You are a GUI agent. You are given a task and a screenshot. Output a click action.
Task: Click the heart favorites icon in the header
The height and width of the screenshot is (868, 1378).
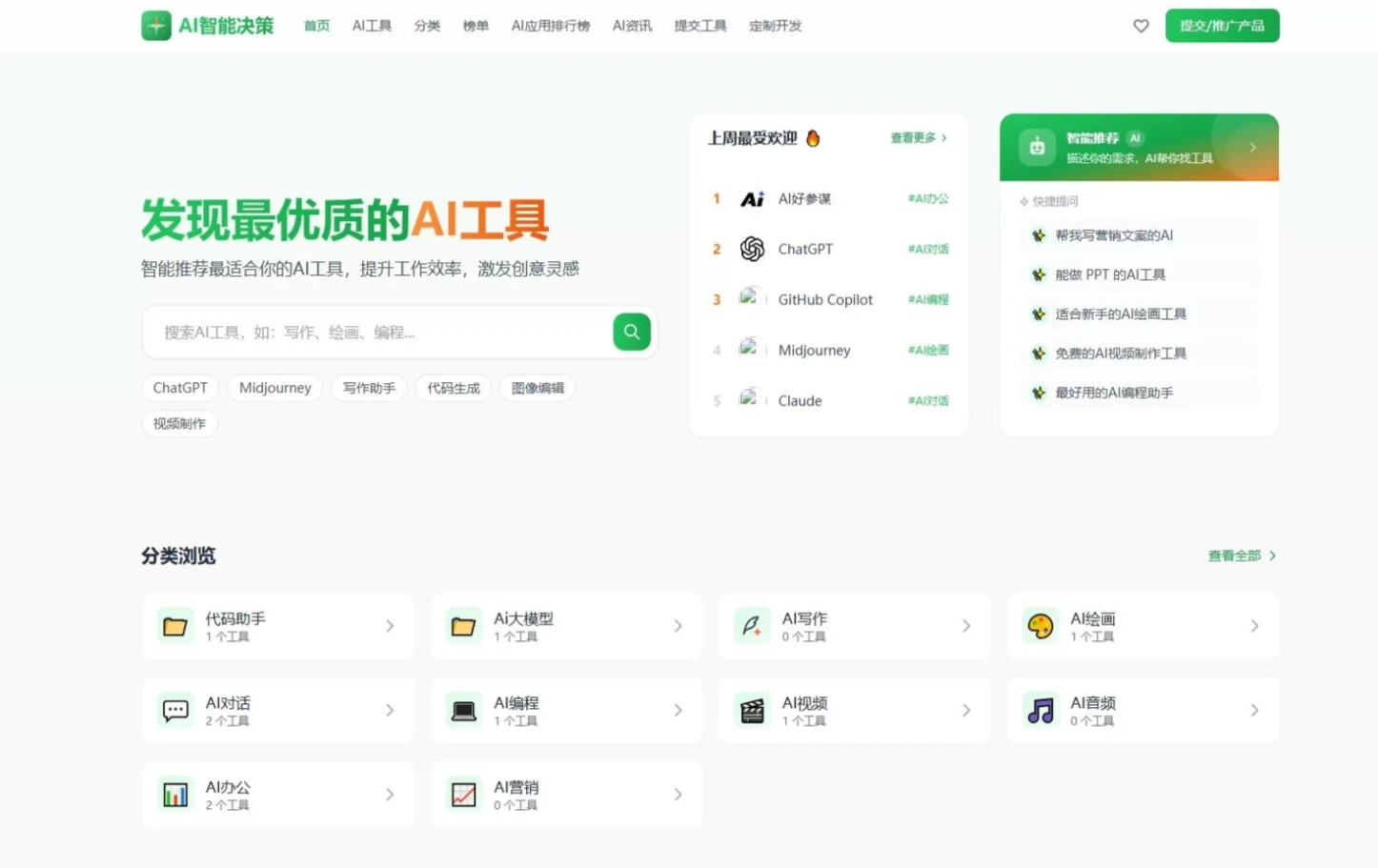(x=1141, y=26)
